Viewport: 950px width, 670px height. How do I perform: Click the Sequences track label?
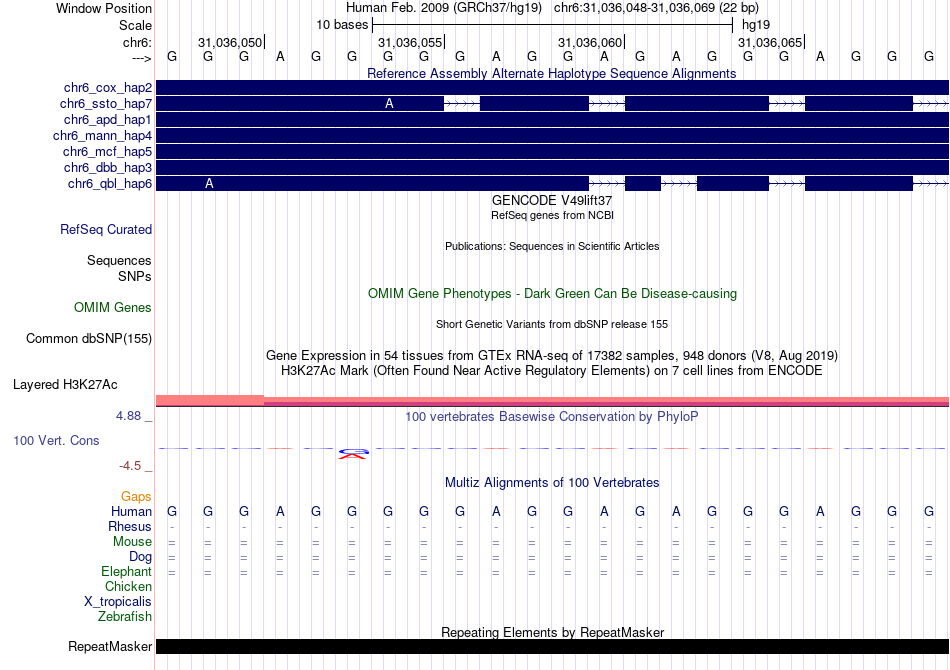click(x=119, y=260)
